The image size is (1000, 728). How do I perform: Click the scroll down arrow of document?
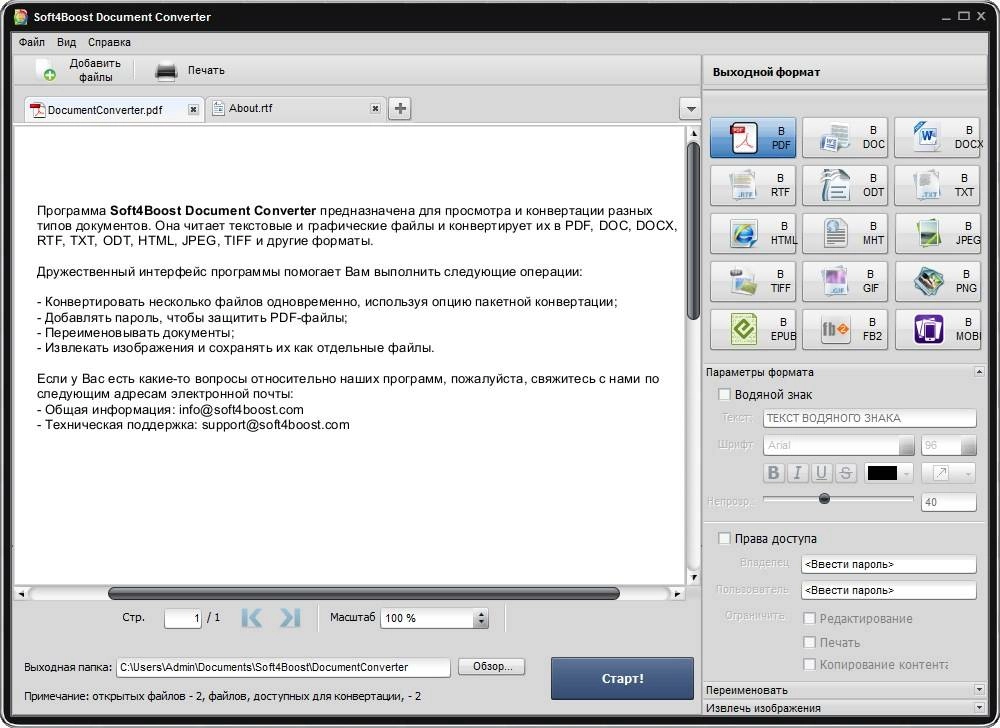(693, 578)
